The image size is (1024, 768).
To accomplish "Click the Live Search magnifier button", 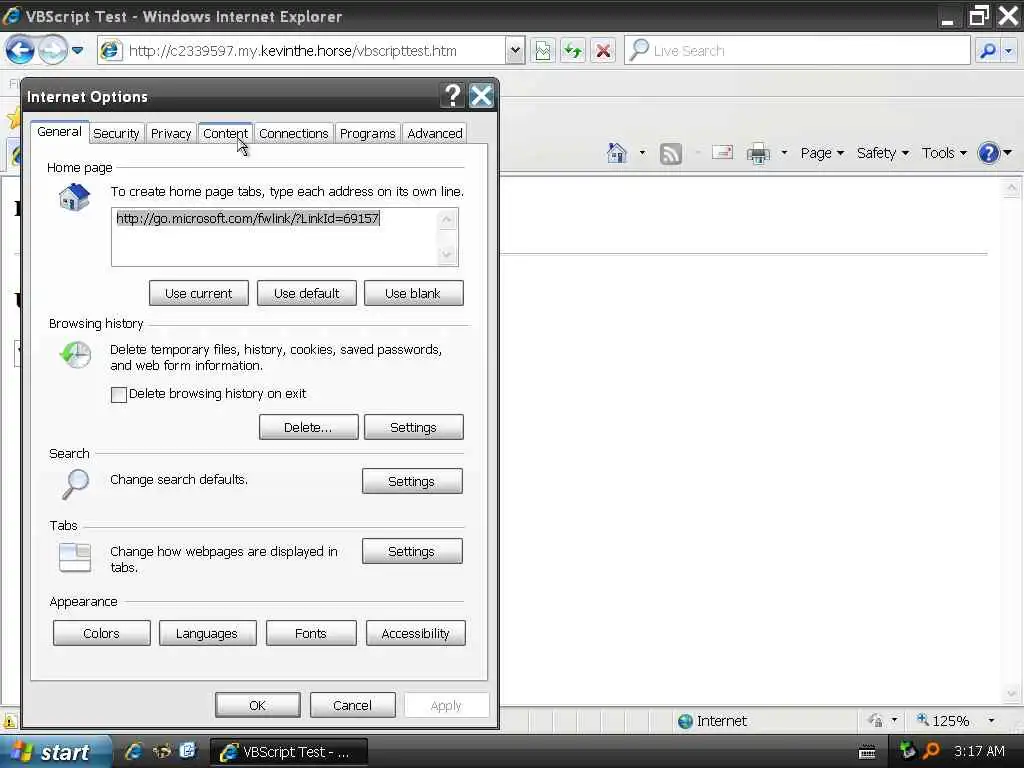I will (988, 50).
